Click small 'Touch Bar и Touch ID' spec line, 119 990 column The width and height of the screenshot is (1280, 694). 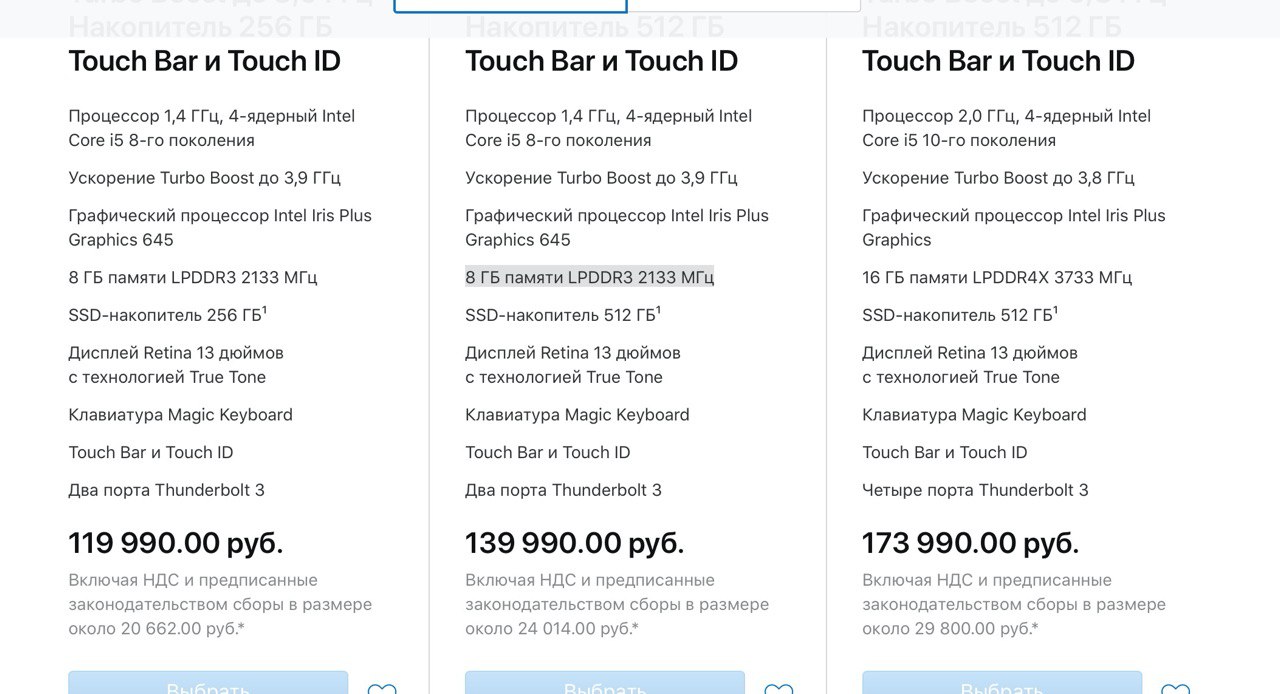(x=151, y=452)
